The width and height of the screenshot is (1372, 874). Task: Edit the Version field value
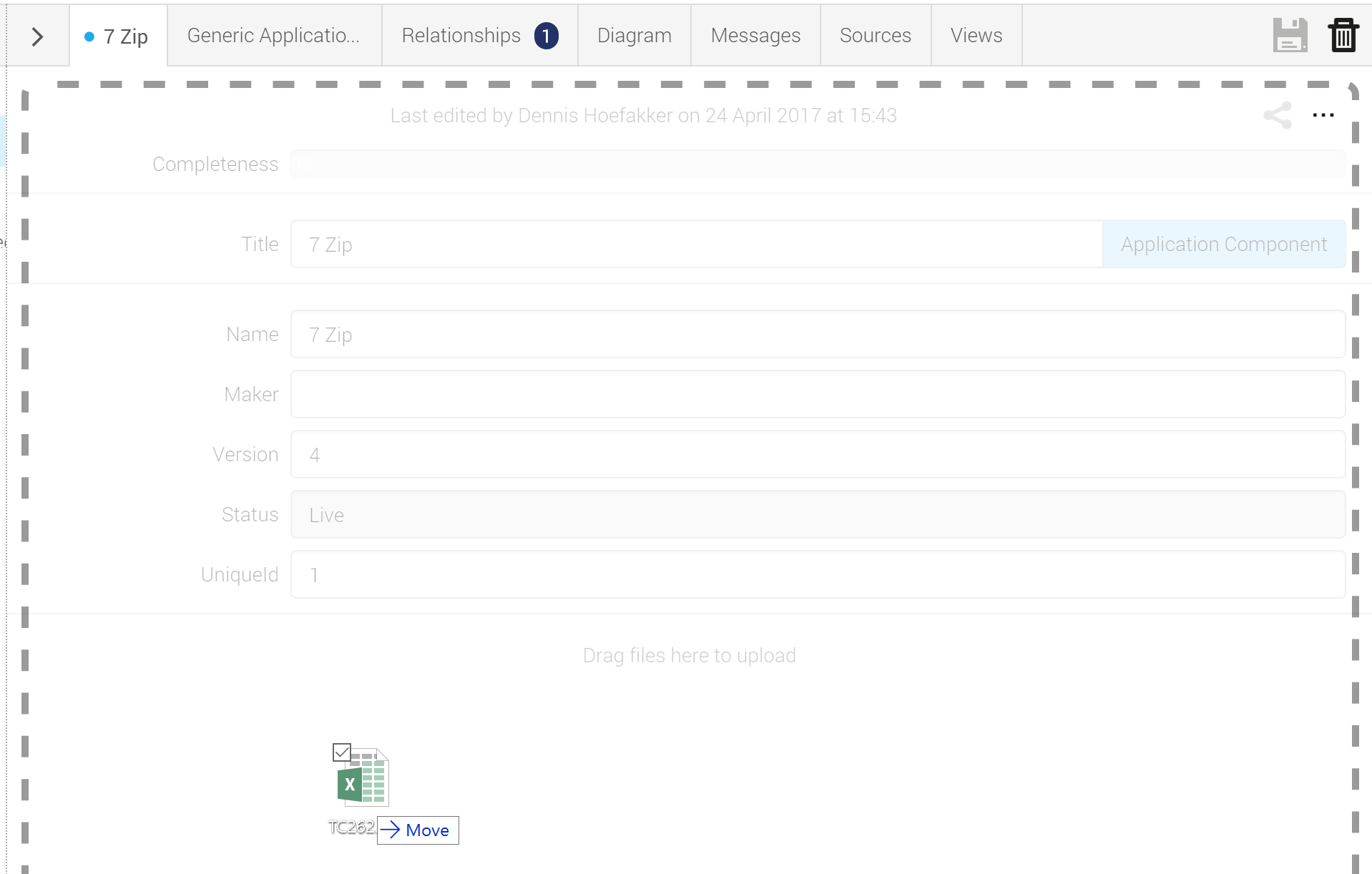click(x=818, y=454)
